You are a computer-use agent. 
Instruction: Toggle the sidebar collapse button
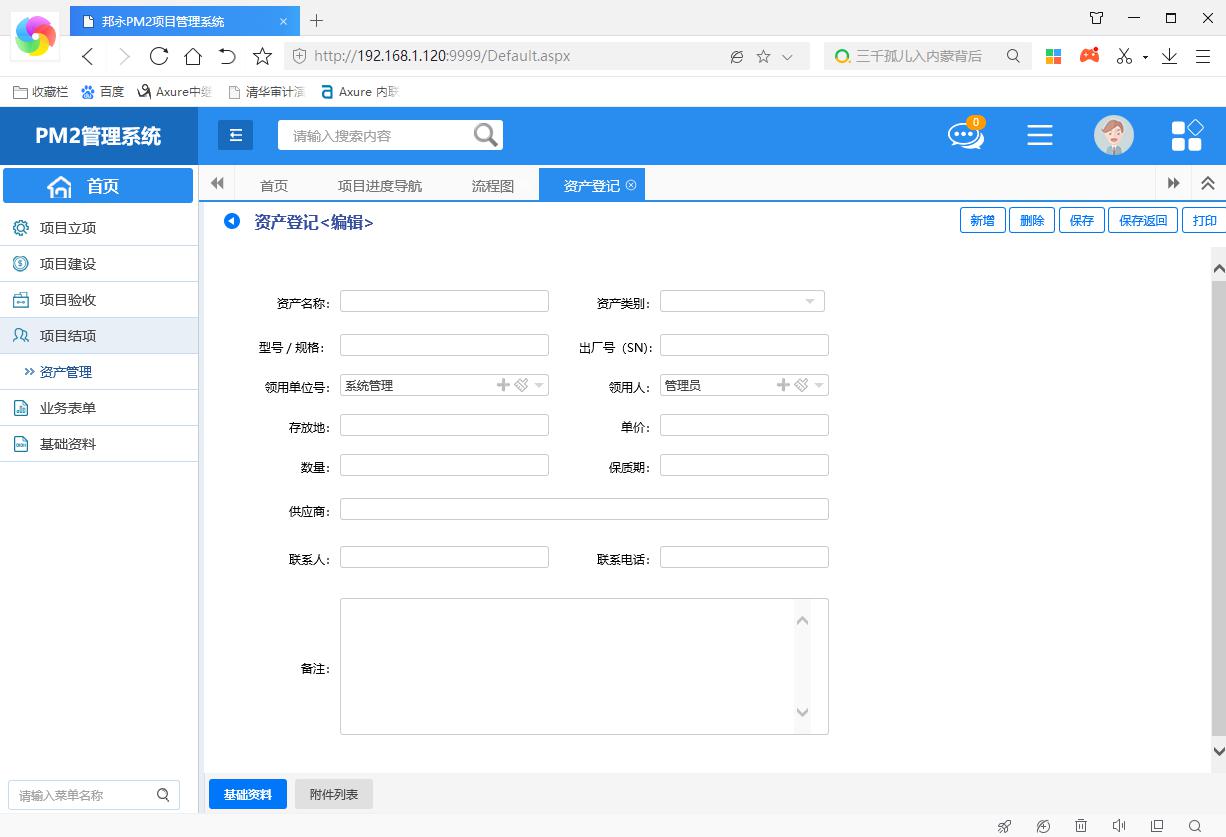click(x=236, y=135)
